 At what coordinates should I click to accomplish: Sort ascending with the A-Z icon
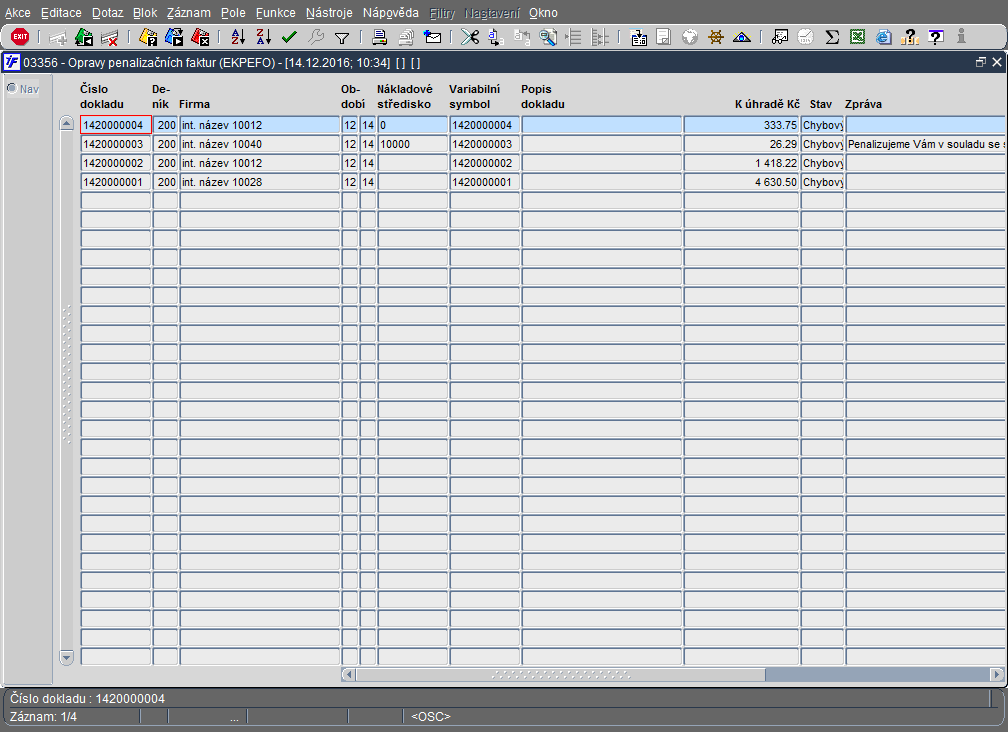238,37
